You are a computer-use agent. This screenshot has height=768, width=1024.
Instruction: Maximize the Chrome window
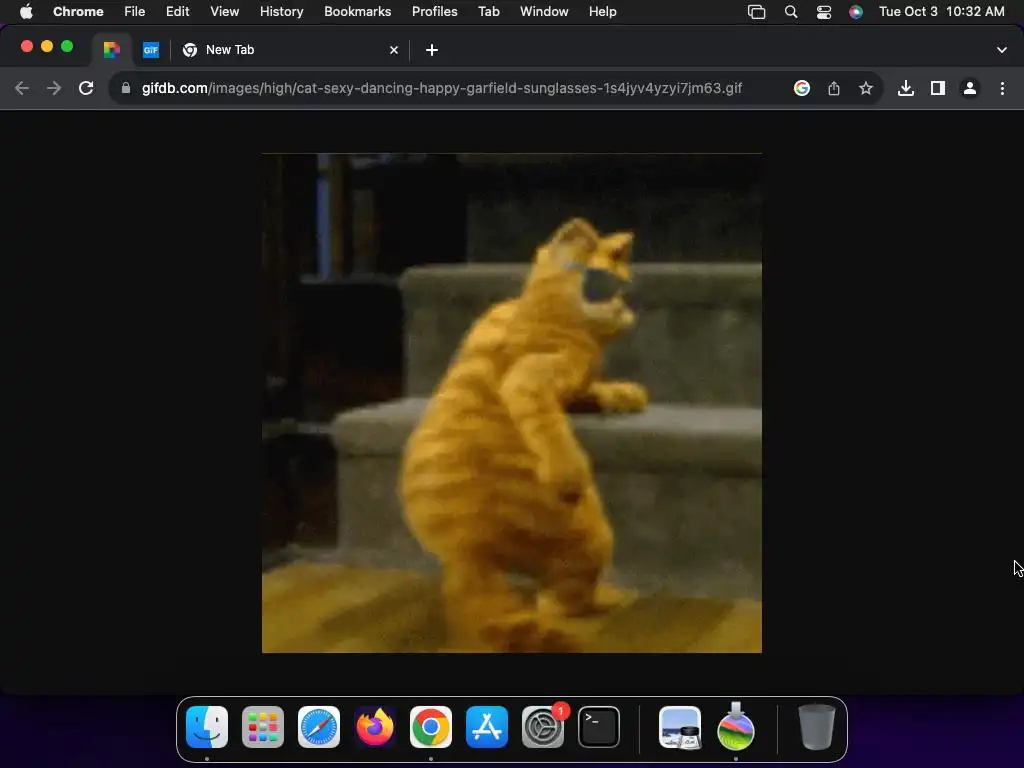(x=67, y=46)
